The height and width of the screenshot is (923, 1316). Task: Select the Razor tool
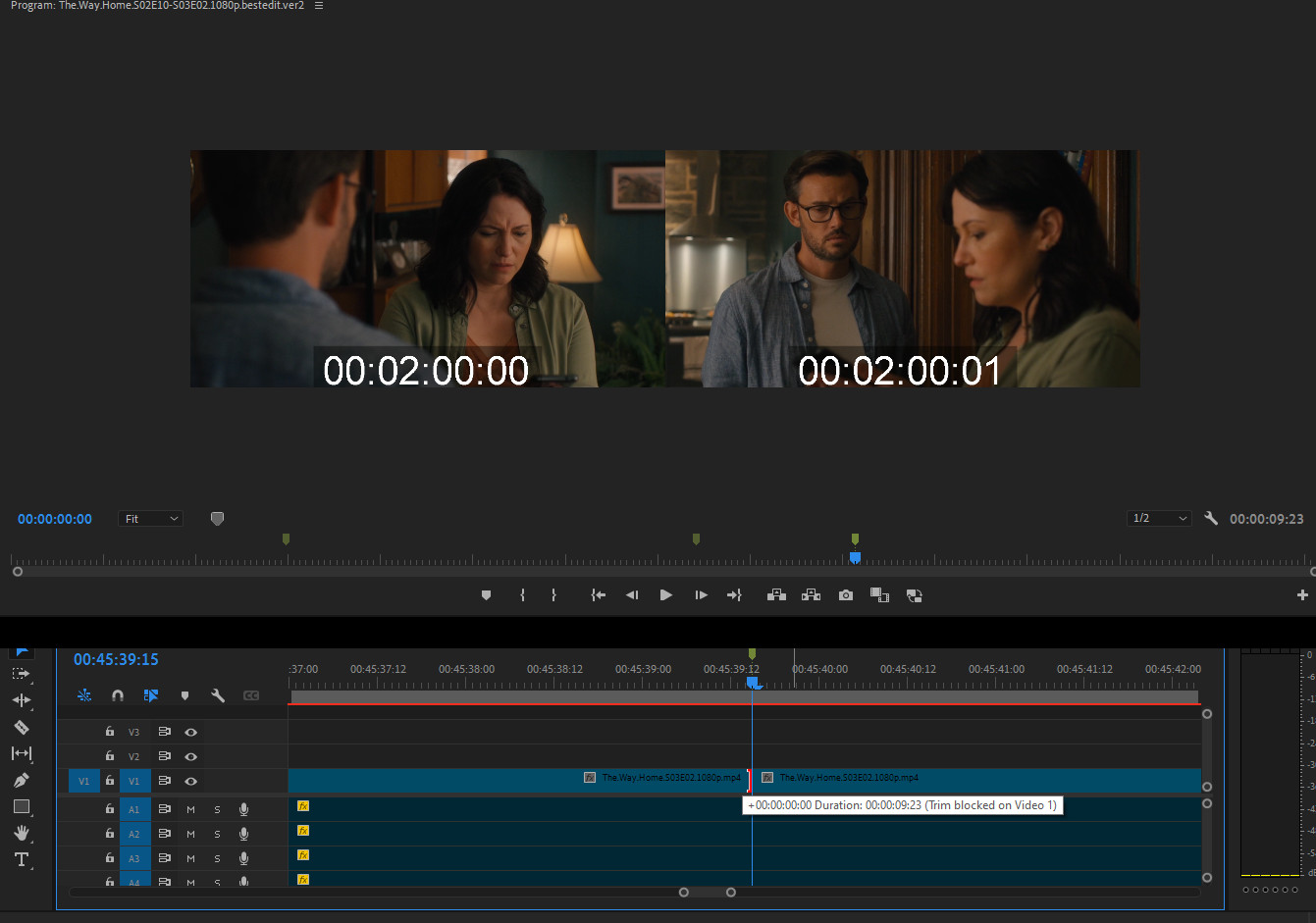(21, 727)
